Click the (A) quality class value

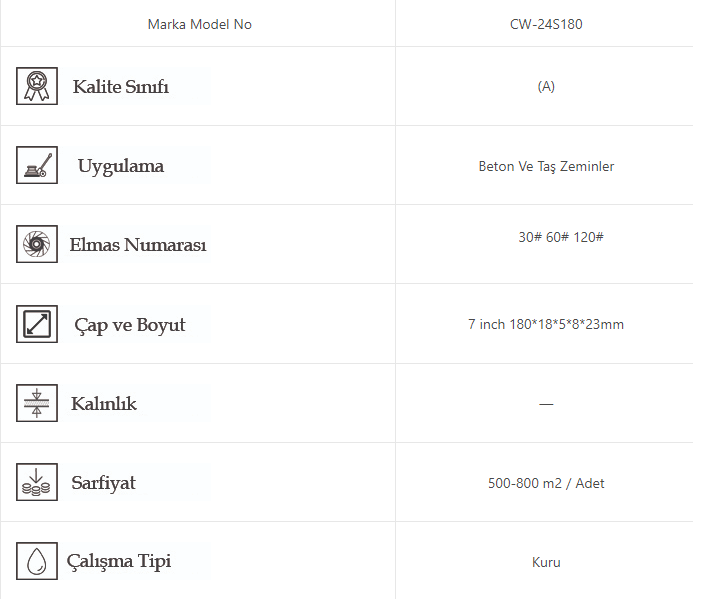click(545, 86)
